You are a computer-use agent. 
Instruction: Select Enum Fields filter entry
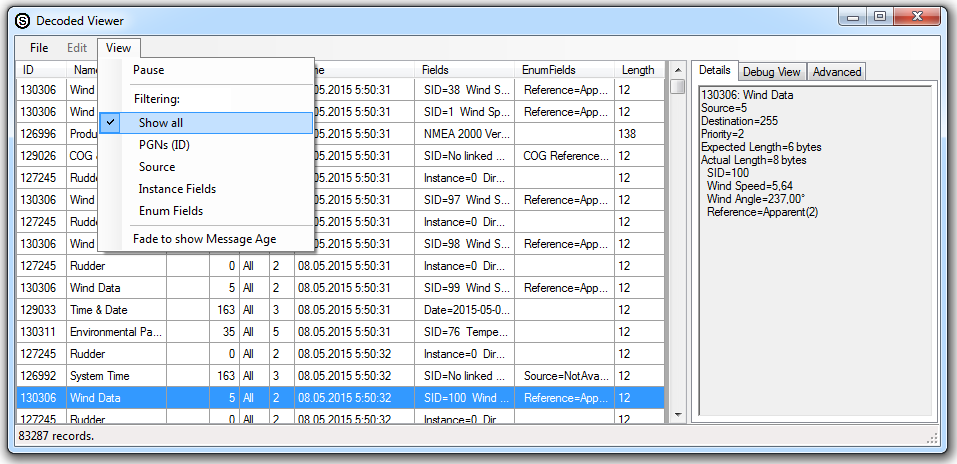click(171, 211)
